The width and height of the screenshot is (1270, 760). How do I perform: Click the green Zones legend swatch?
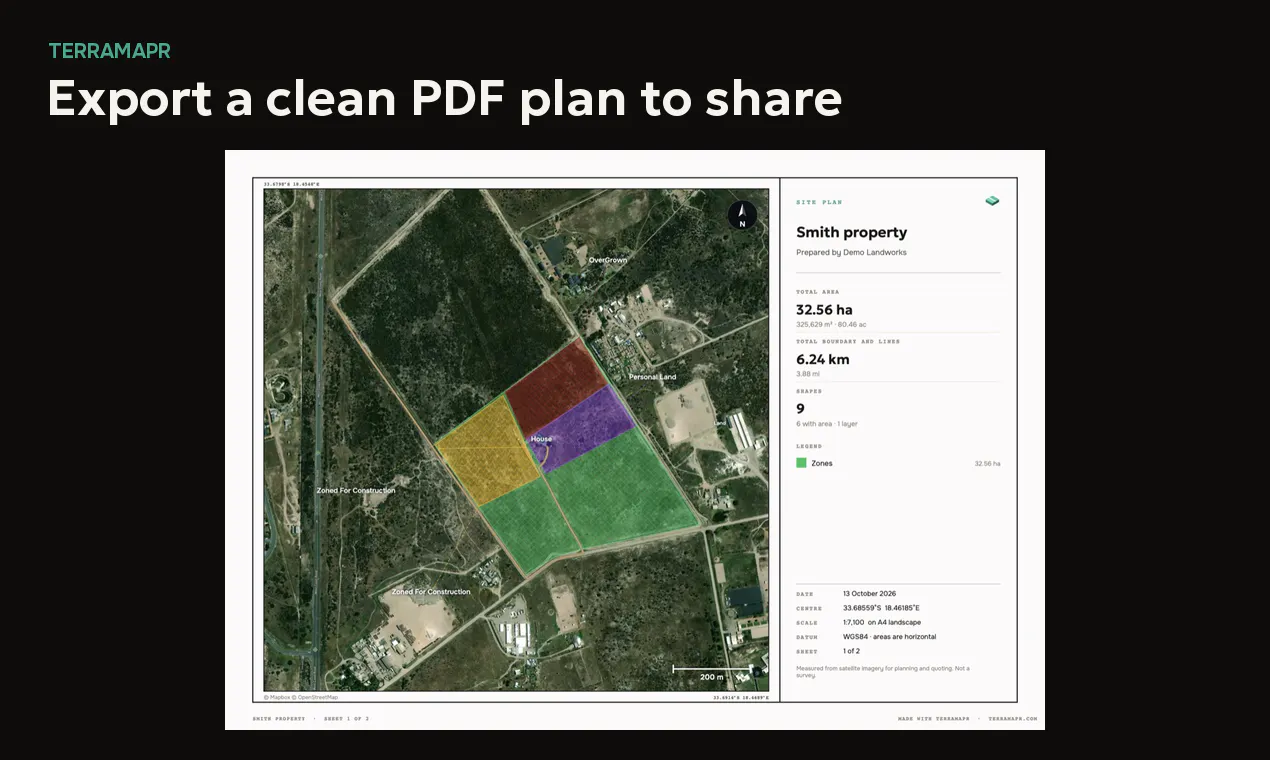(x=801, y=463)
